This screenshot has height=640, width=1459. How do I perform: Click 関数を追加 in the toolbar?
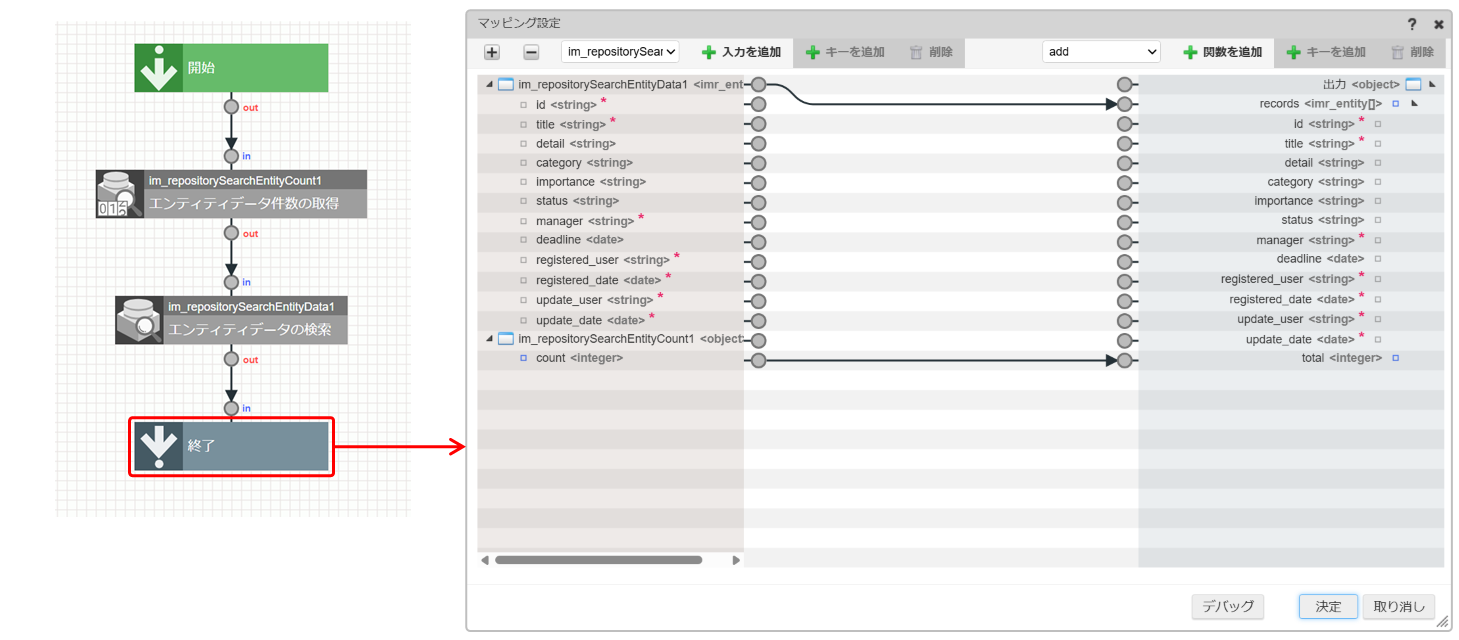1222,52
